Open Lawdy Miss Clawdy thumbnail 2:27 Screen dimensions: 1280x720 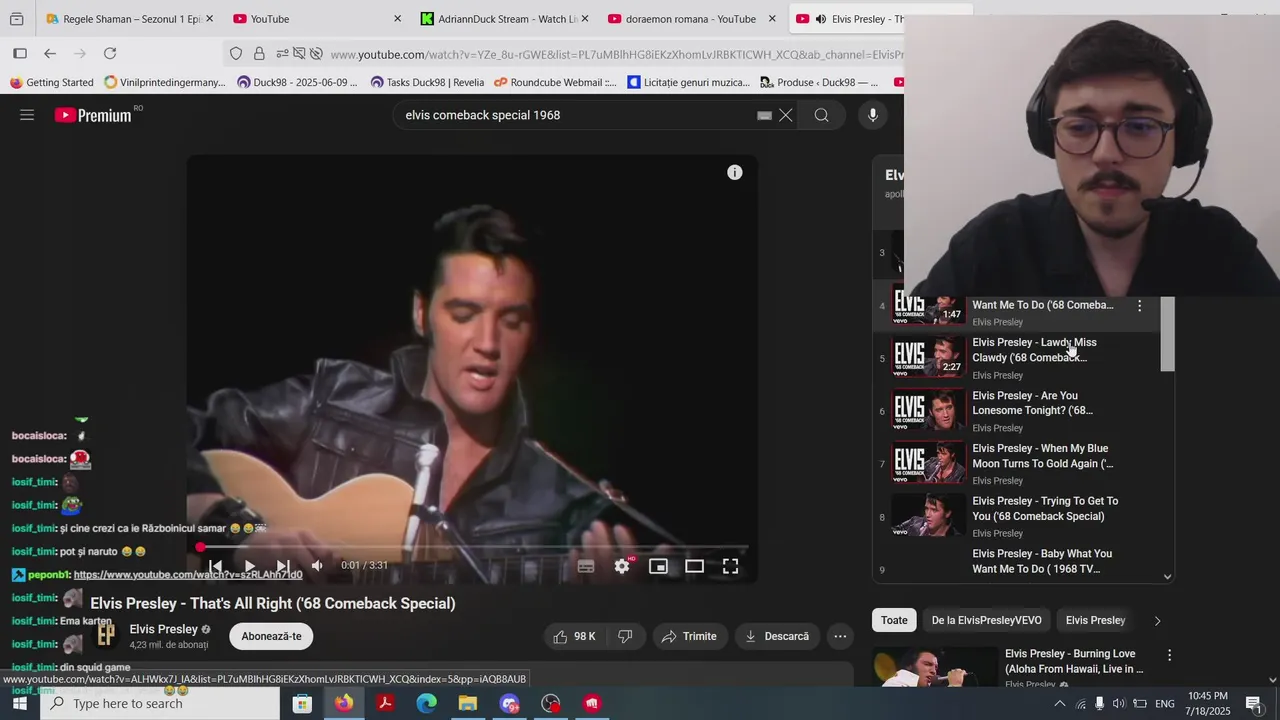[929, 358]
